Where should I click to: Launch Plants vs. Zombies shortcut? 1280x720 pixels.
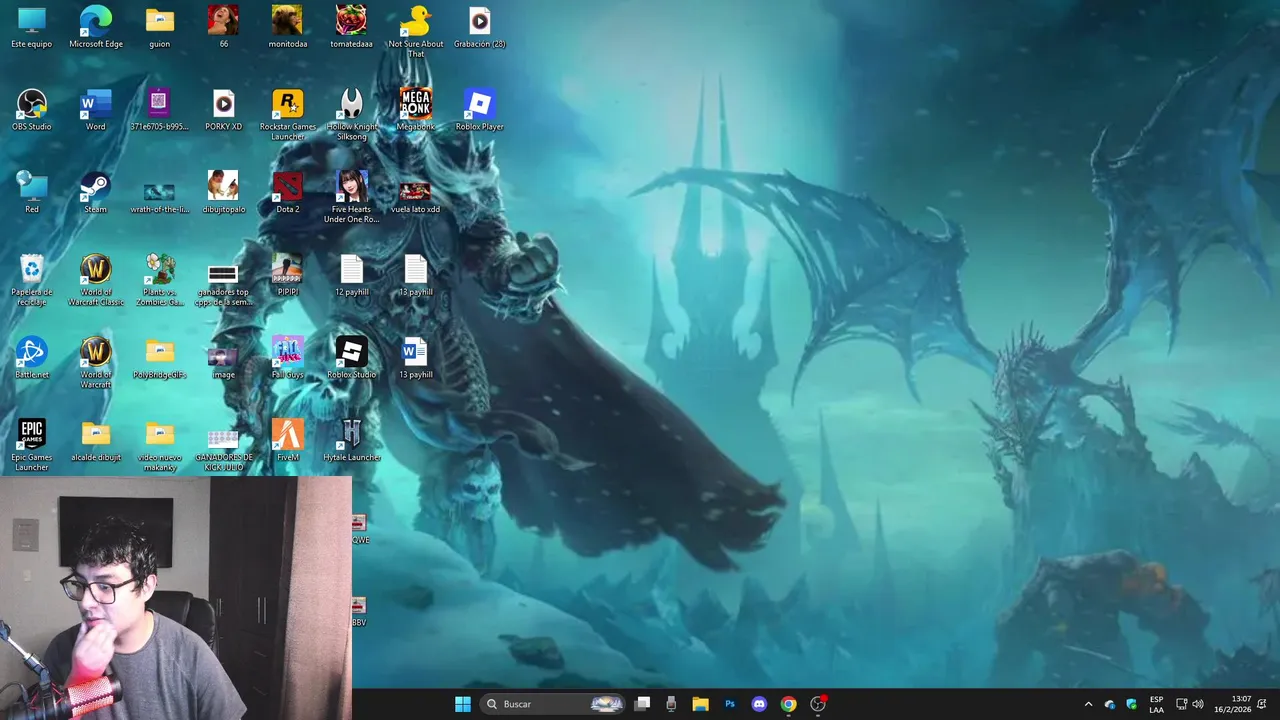(159, 280)
